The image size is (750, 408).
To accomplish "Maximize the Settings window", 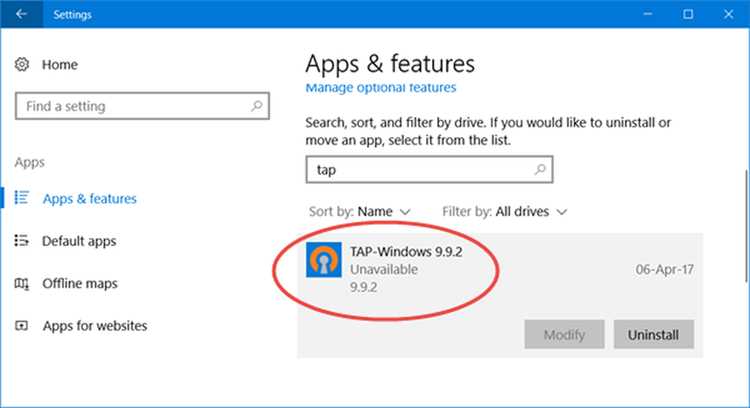I will point(688,14).
